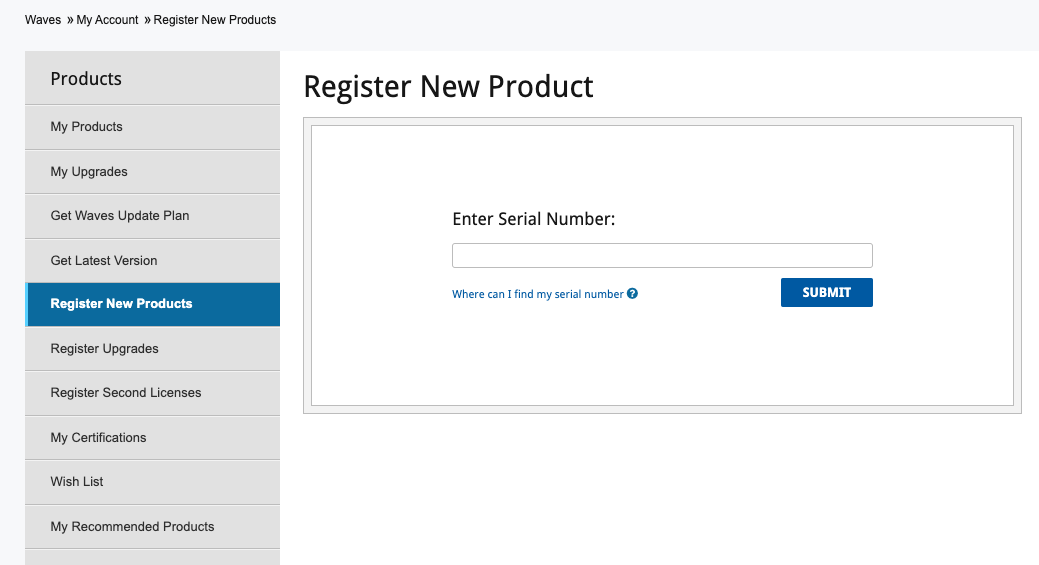View My Certifications page
This screenshot has height=565, width=1039.
(x=152, y=438)
